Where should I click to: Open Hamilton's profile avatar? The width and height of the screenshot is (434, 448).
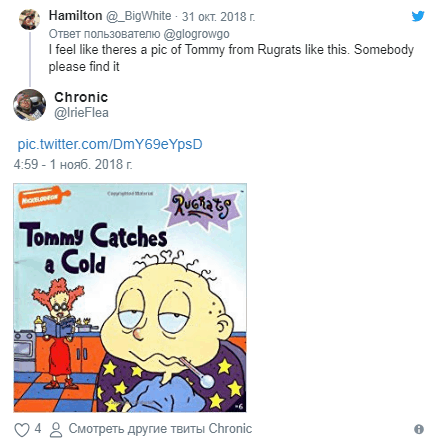(30, 19)
